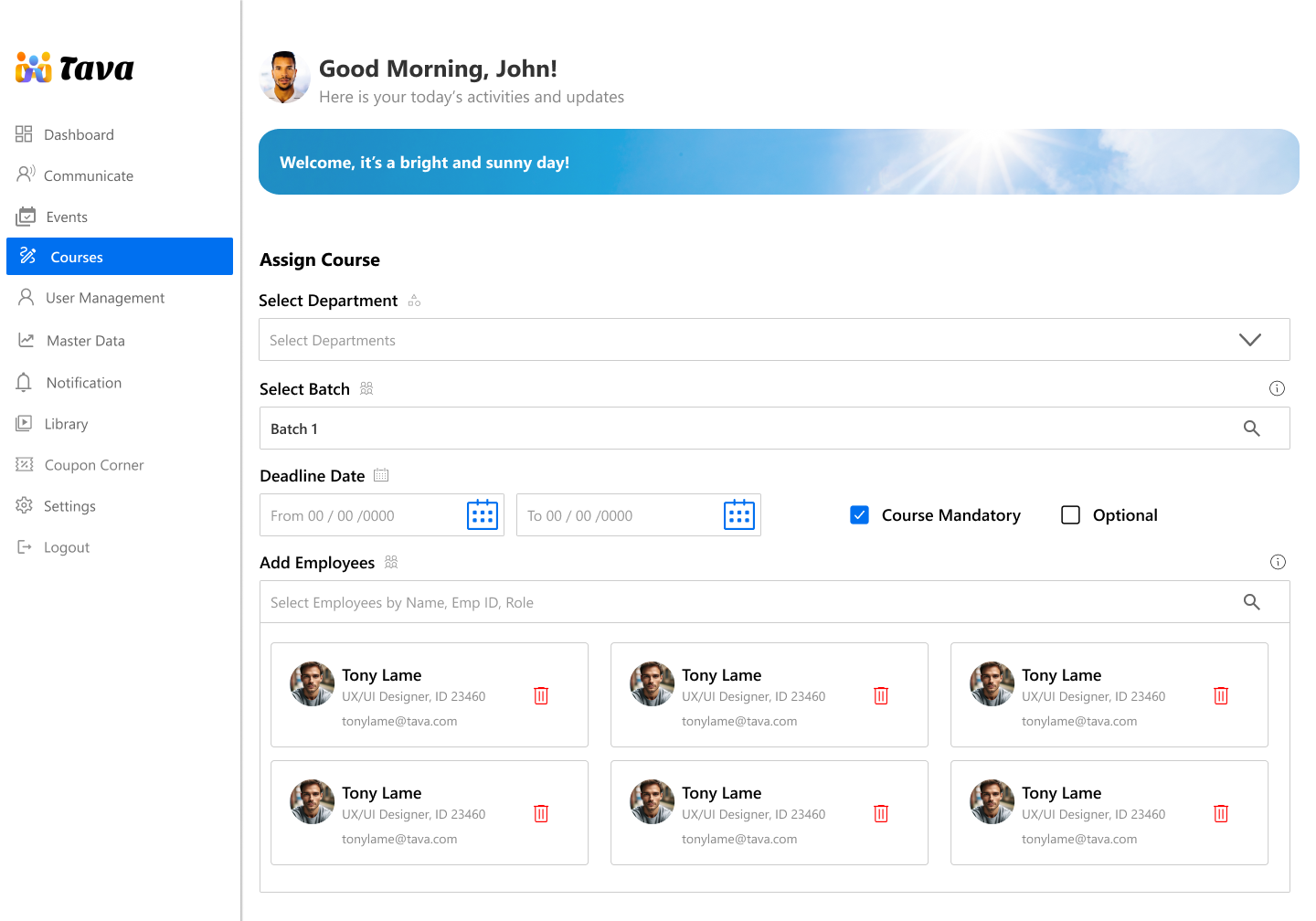Click the info icon beside Select Batch
Screen dimensions: 1316x921
click(x=1277, y=389)
